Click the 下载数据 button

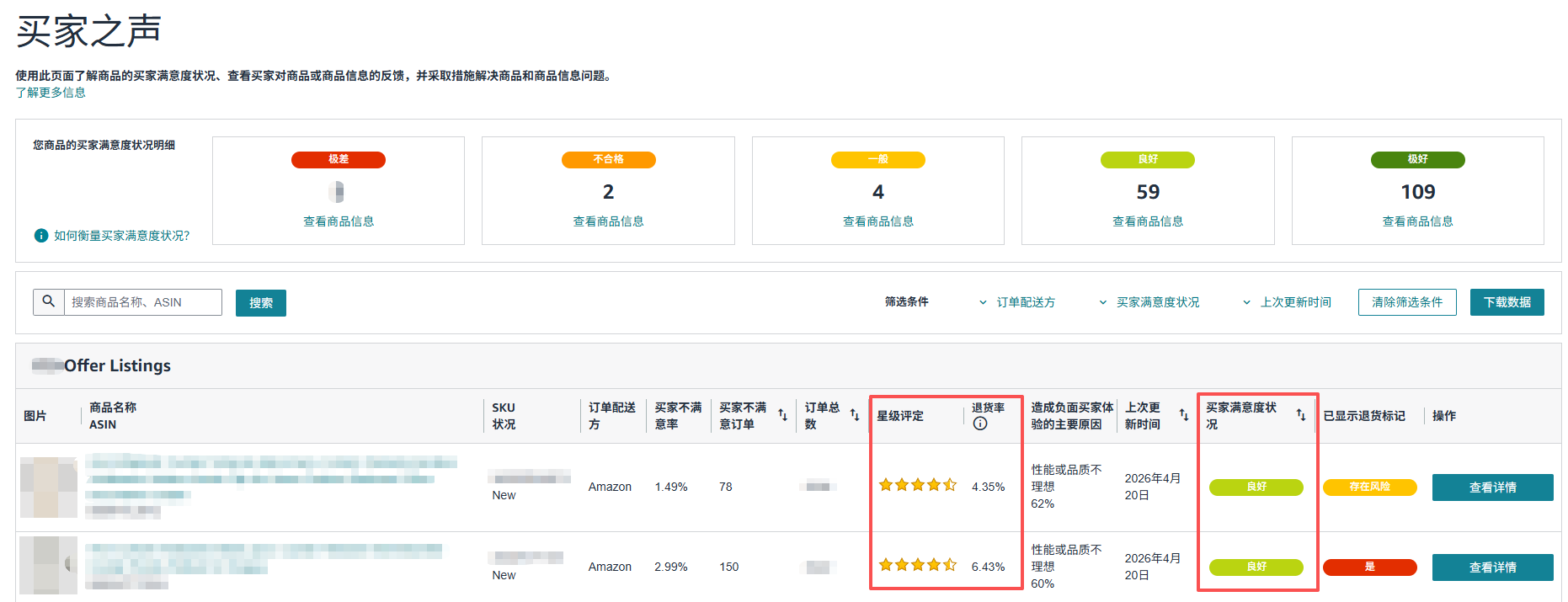coord(1507,302)
